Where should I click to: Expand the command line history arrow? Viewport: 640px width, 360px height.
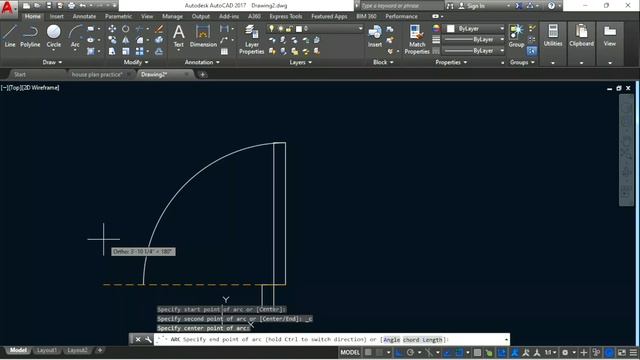pyautogui.click(x=507, y=339)
